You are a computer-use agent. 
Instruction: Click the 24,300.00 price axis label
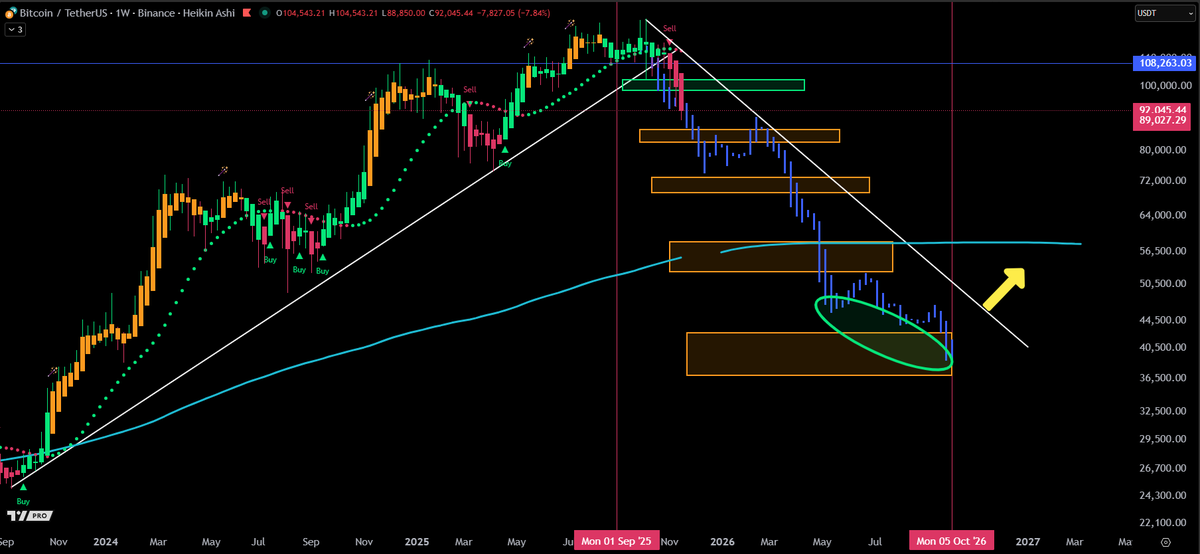click(x=1165, y=496)
